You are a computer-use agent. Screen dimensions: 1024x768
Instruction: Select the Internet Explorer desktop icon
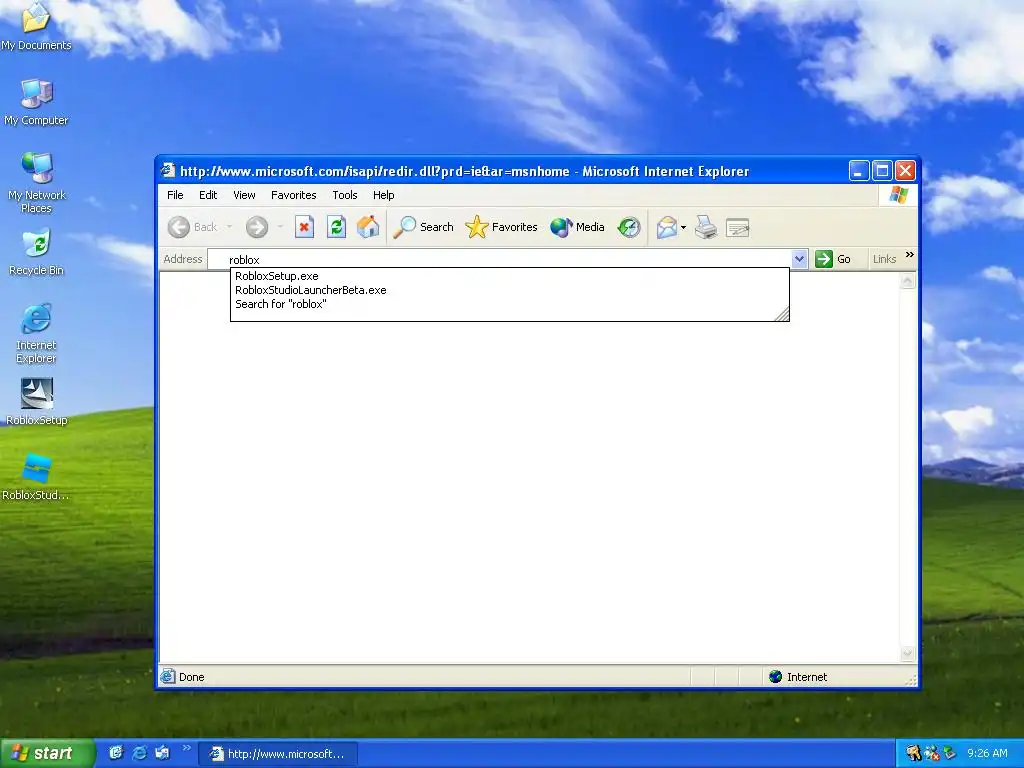click(36, 333)
